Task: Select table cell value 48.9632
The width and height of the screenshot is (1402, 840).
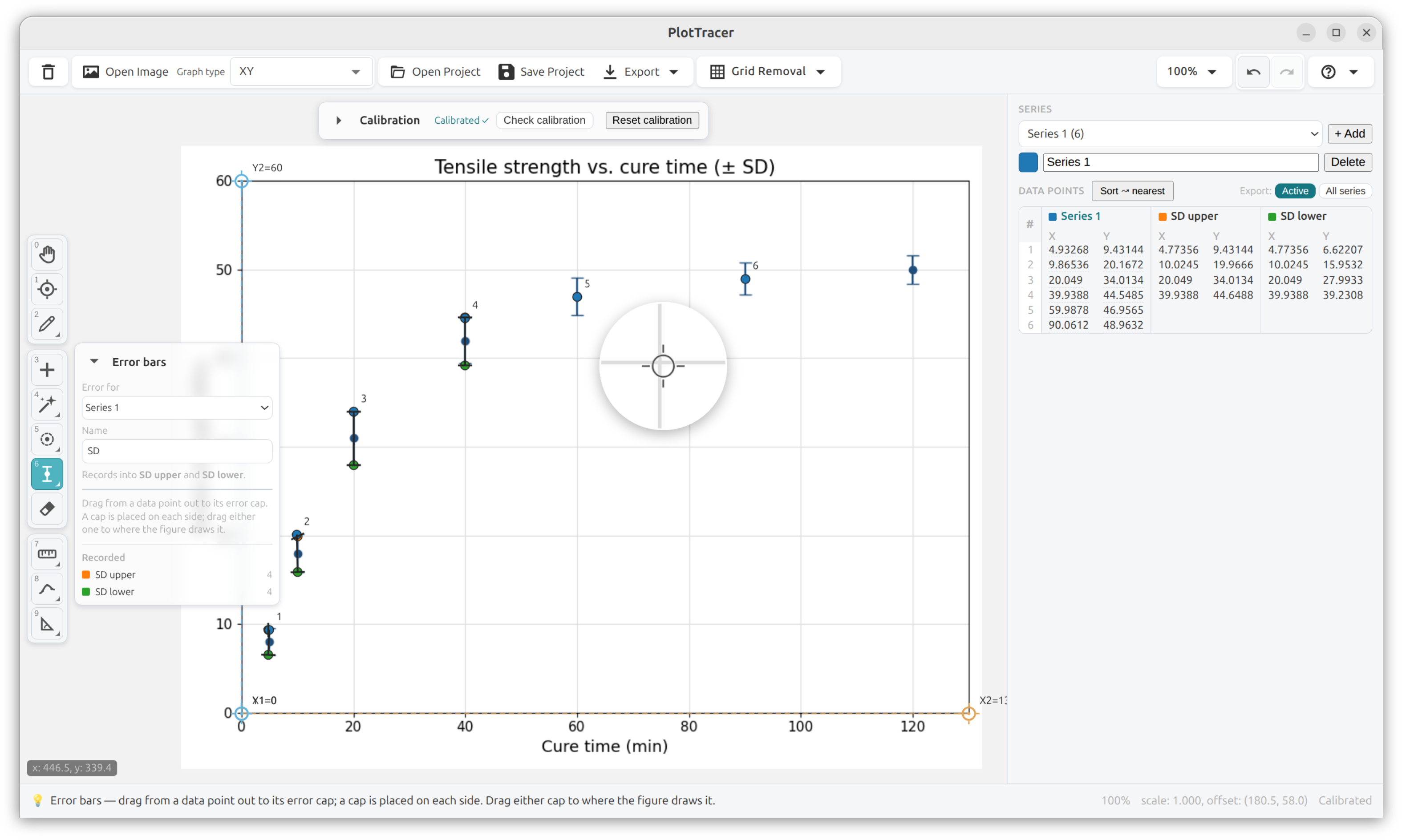Action: [1123, 325]
